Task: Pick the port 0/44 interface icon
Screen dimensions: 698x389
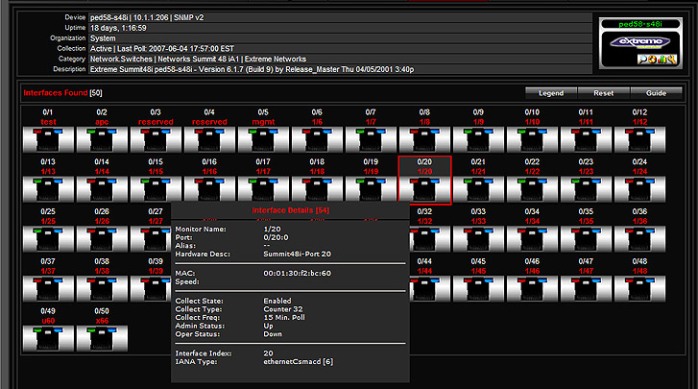Action: [430, 289]
